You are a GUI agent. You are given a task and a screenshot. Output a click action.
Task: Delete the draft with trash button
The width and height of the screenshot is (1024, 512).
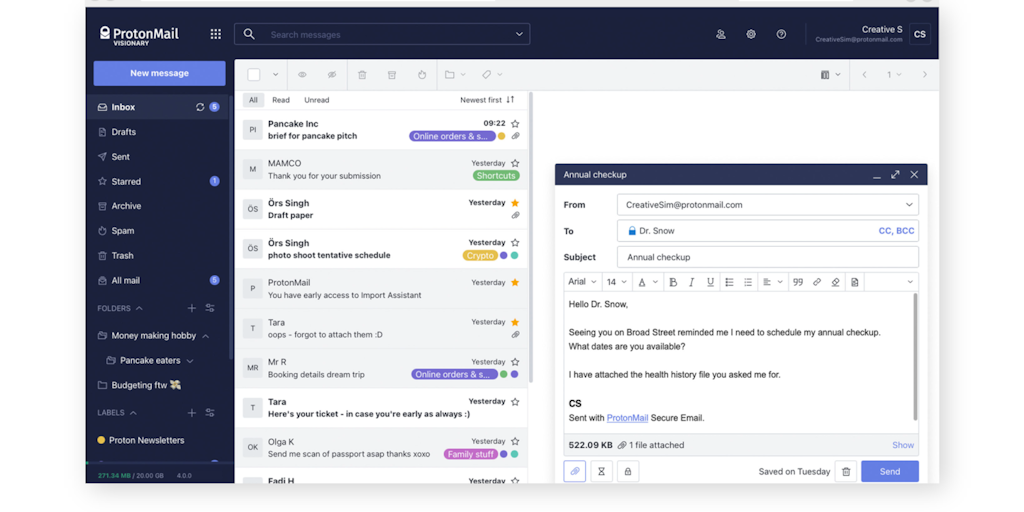(x=846, y=472)
